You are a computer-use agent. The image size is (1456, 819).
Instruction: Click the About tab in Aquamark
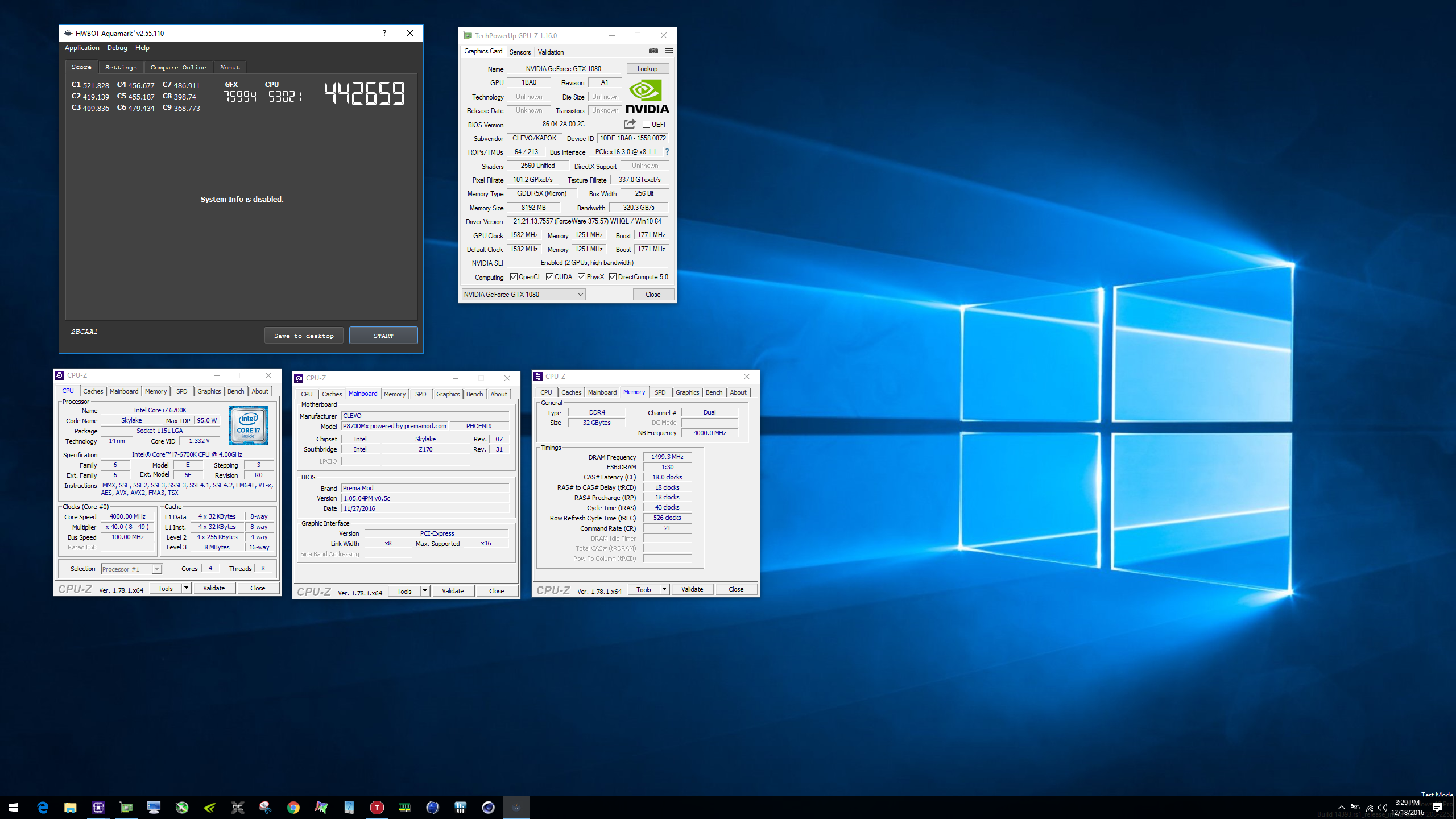point(230,67)
